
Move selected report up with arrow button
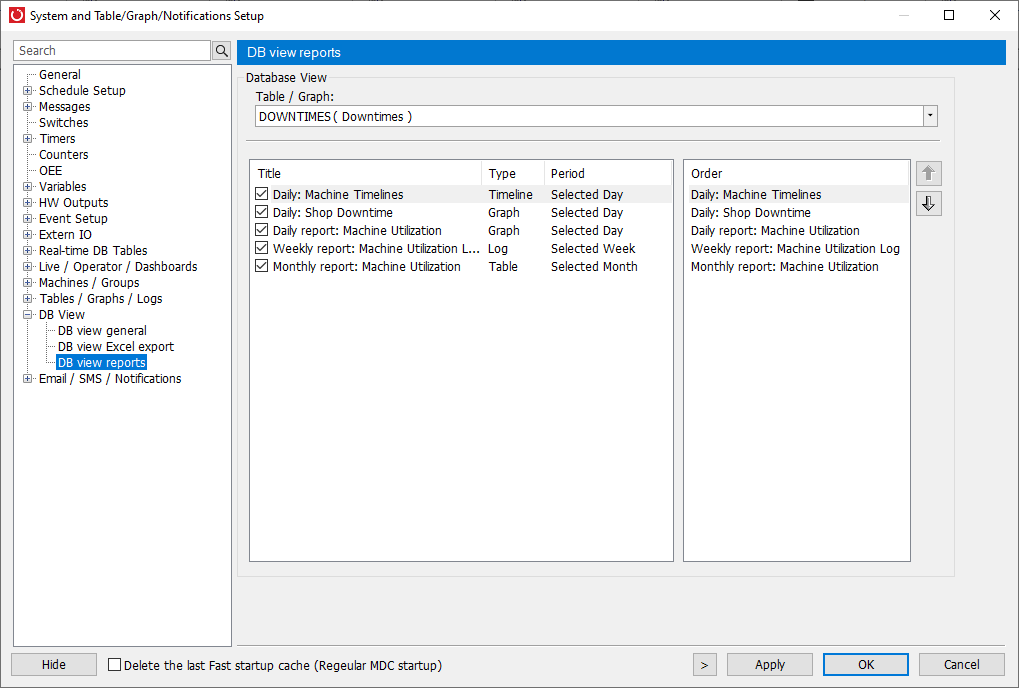[x=929, y=173]
